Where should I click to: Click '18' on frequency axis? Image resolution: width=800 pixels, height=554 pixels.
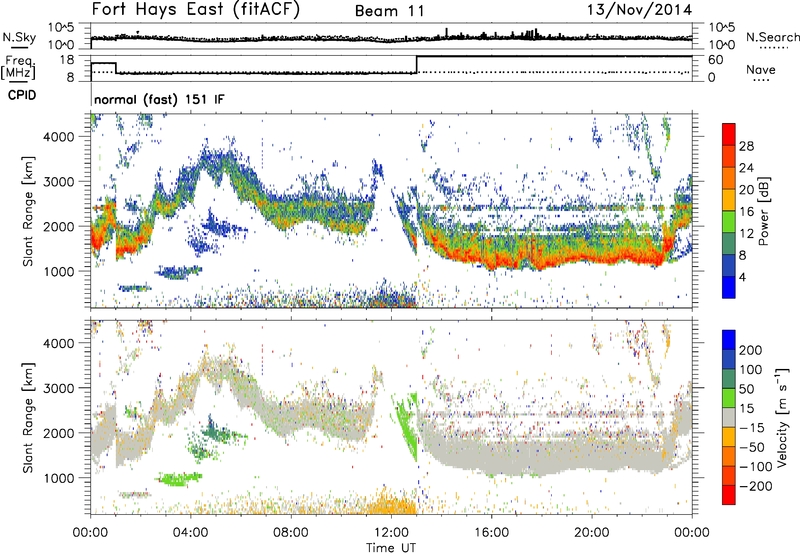point(66,60)
